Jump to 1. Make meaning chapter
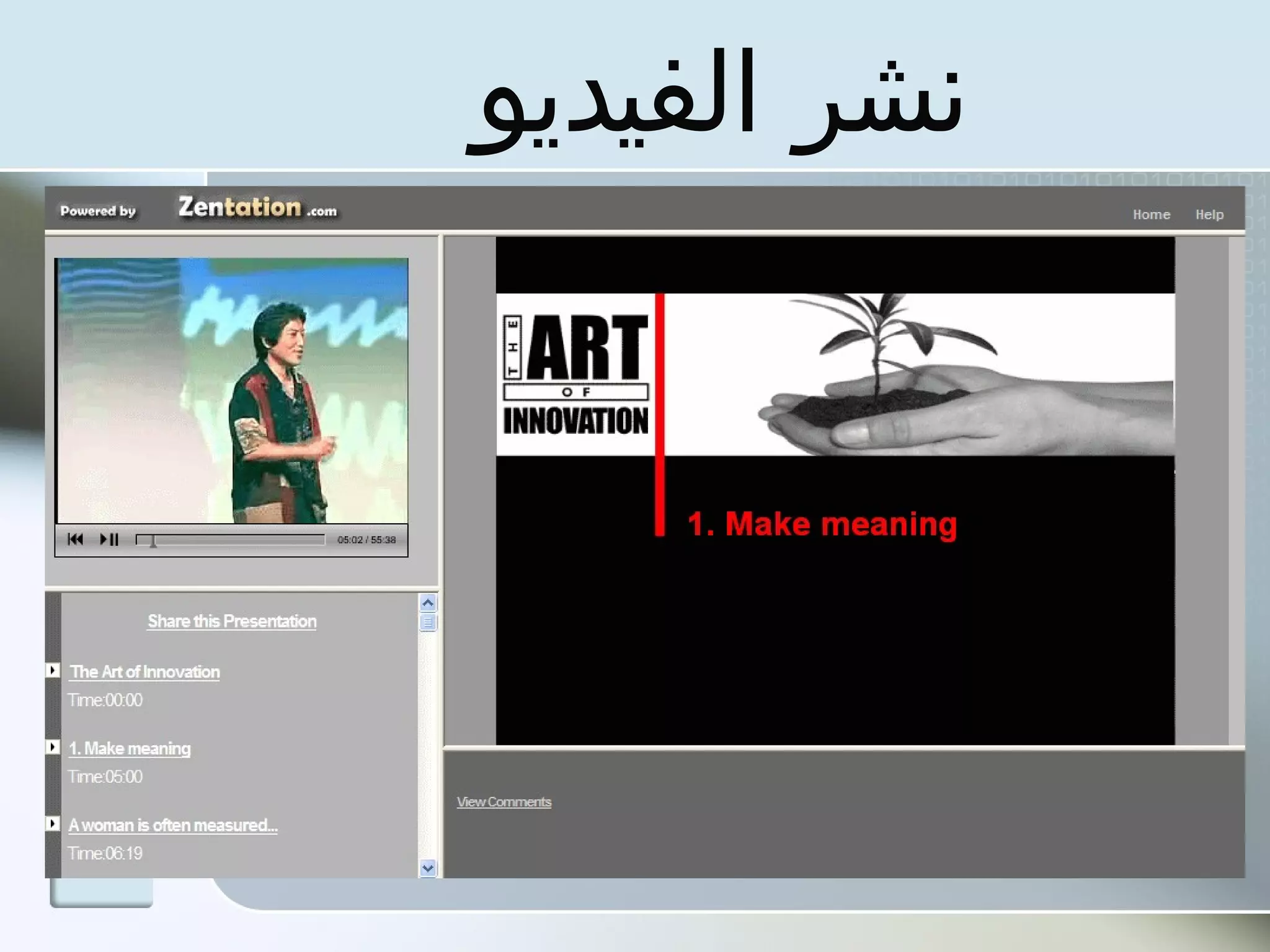Screen dimensions: 1270x952 (130, 749)
